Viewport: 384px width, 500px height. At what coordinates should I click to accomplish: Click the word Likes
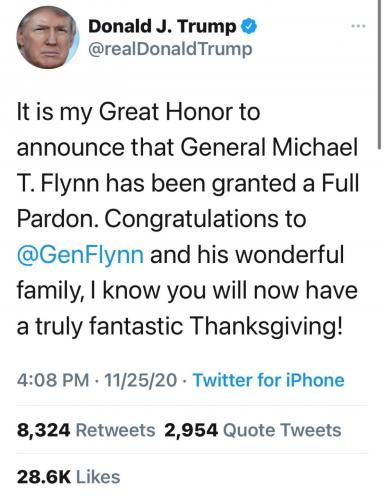click(x=98, y=477)
